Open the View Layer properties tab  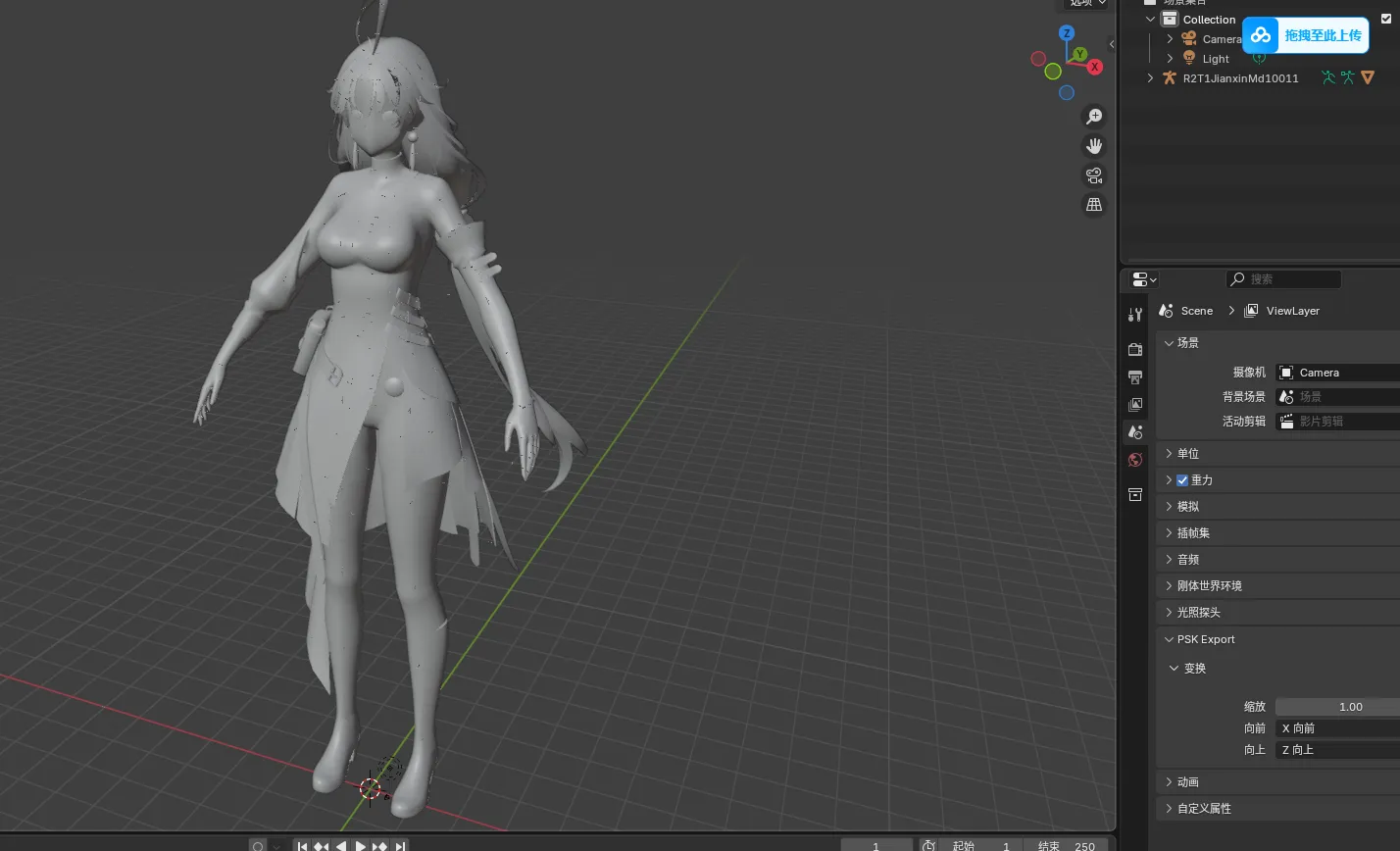(x=1135, y=404)
